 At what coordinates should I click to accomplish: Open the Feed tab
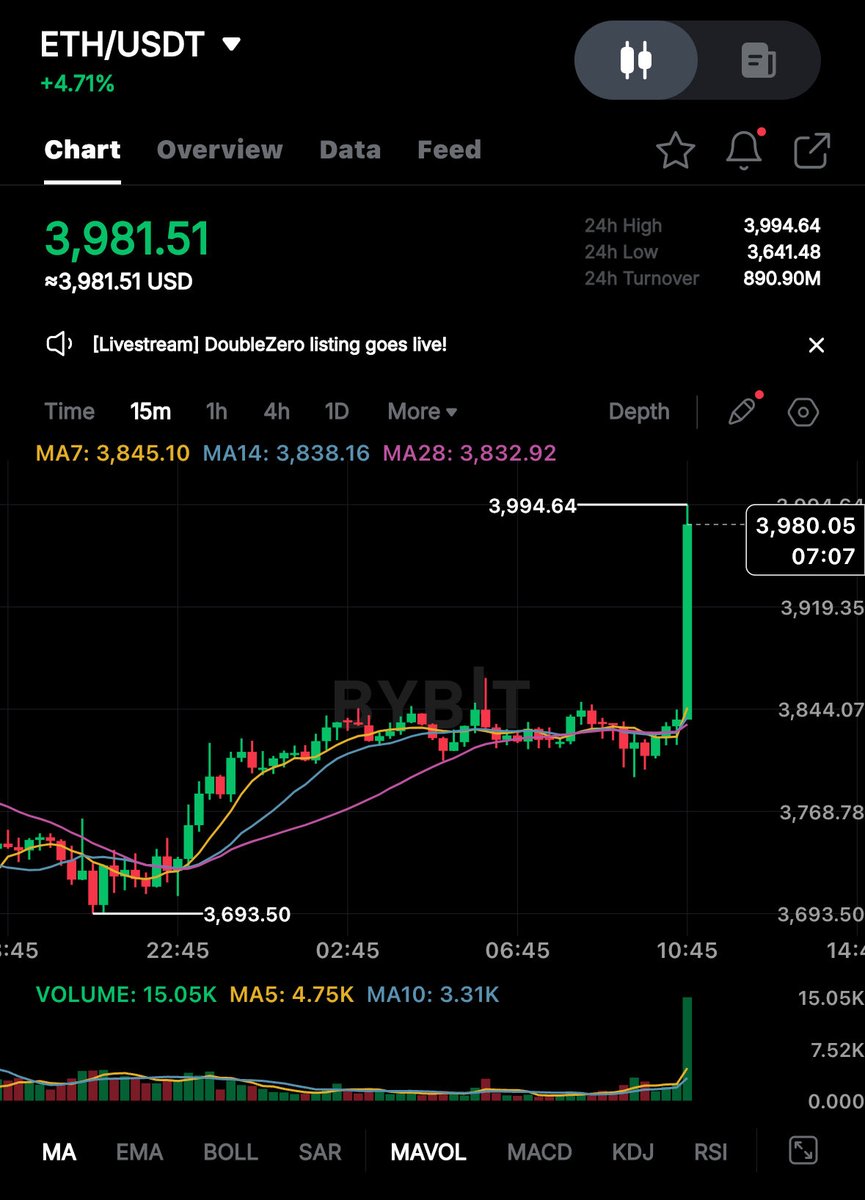449,150
